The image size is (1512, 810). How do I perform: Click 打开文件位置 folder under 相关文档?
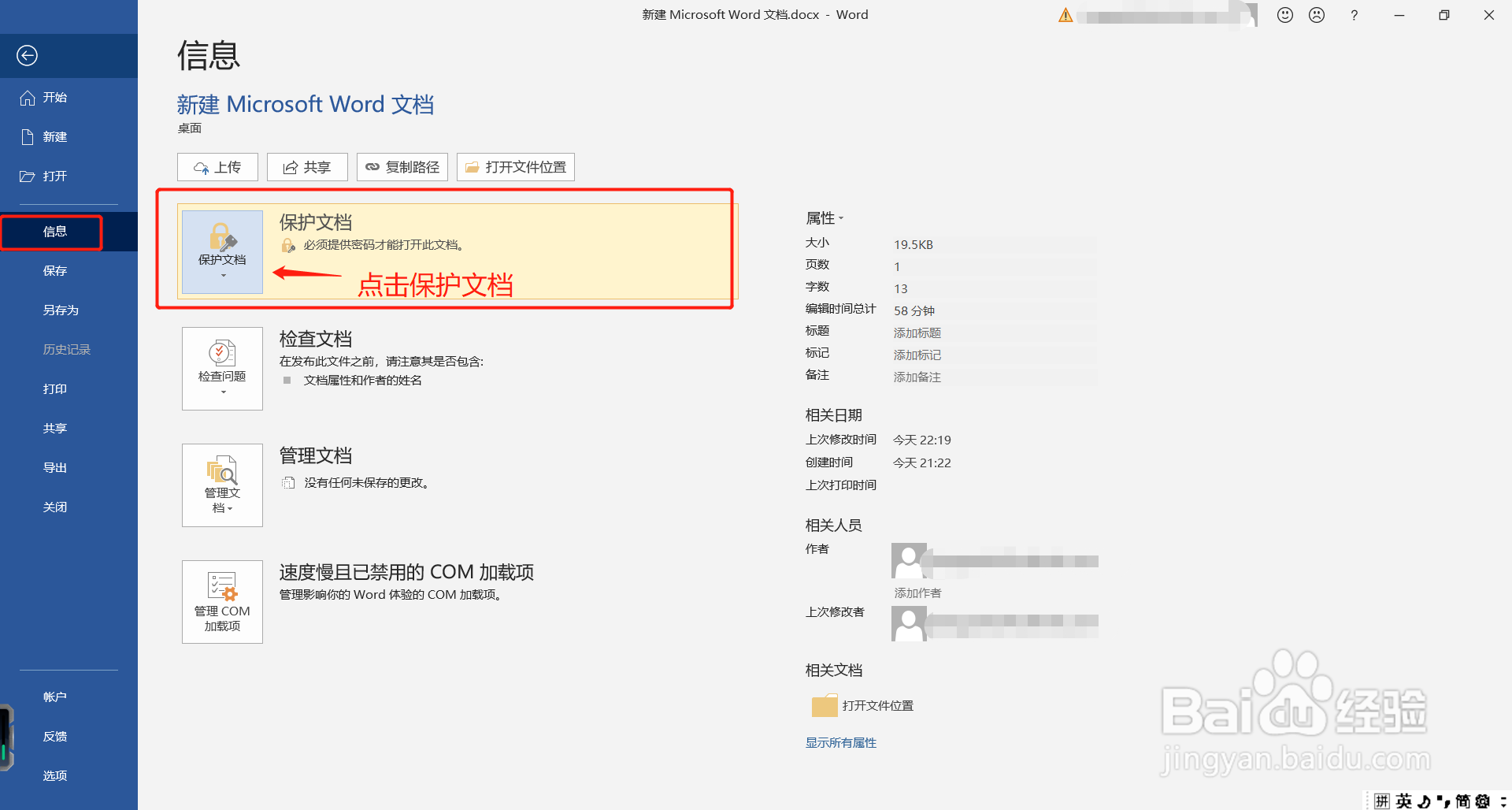point(863,706)
